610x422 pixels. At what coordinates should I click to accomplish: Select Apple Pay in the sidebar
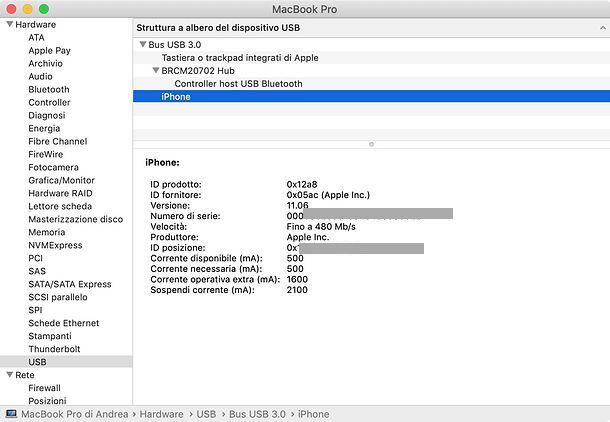coord(49,51)
